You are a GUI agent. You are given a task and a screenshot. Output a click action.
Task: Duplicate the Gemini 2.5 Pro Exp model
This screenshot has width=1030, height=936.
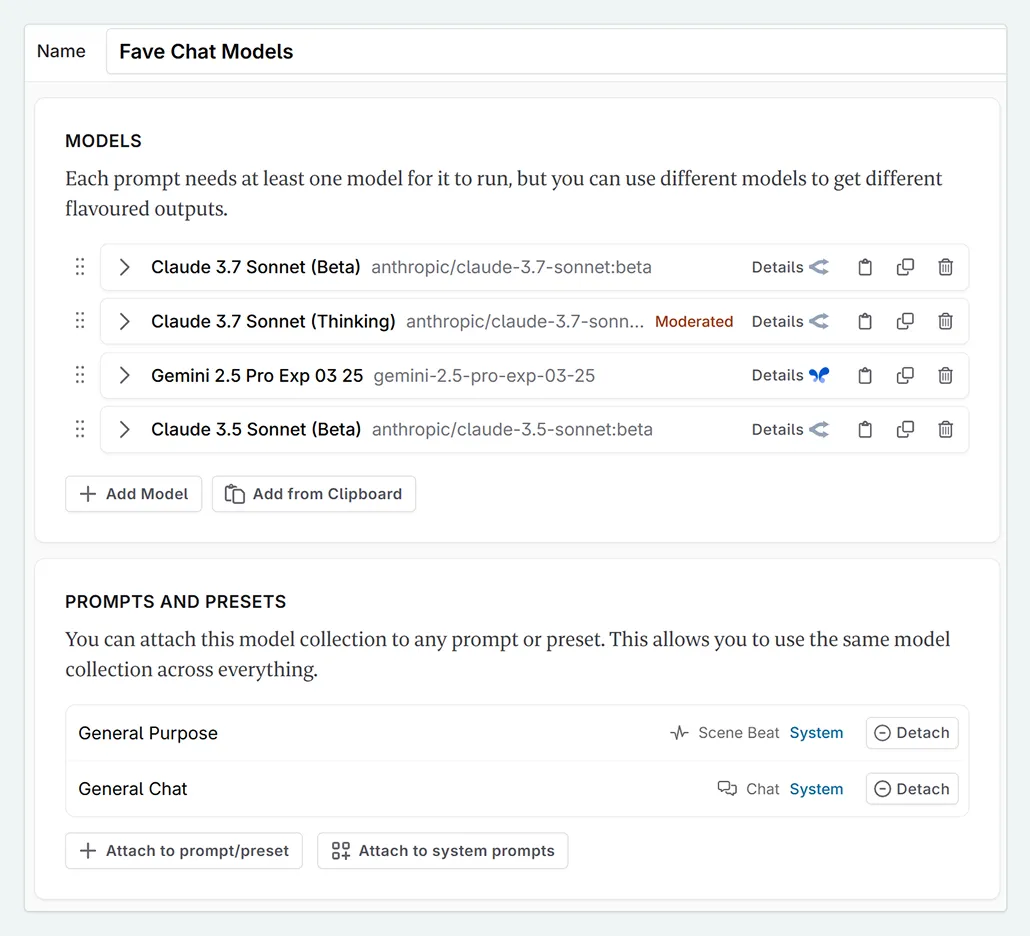(905, 375)
